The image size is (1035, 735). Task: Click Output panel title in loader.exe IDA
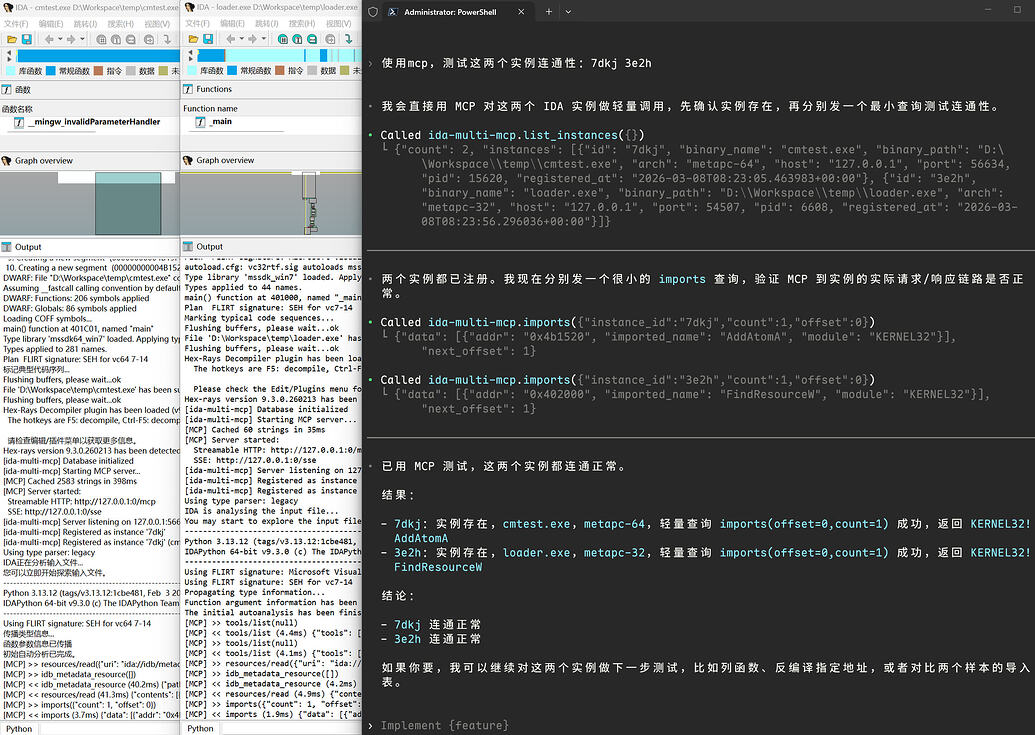(209, 246)
